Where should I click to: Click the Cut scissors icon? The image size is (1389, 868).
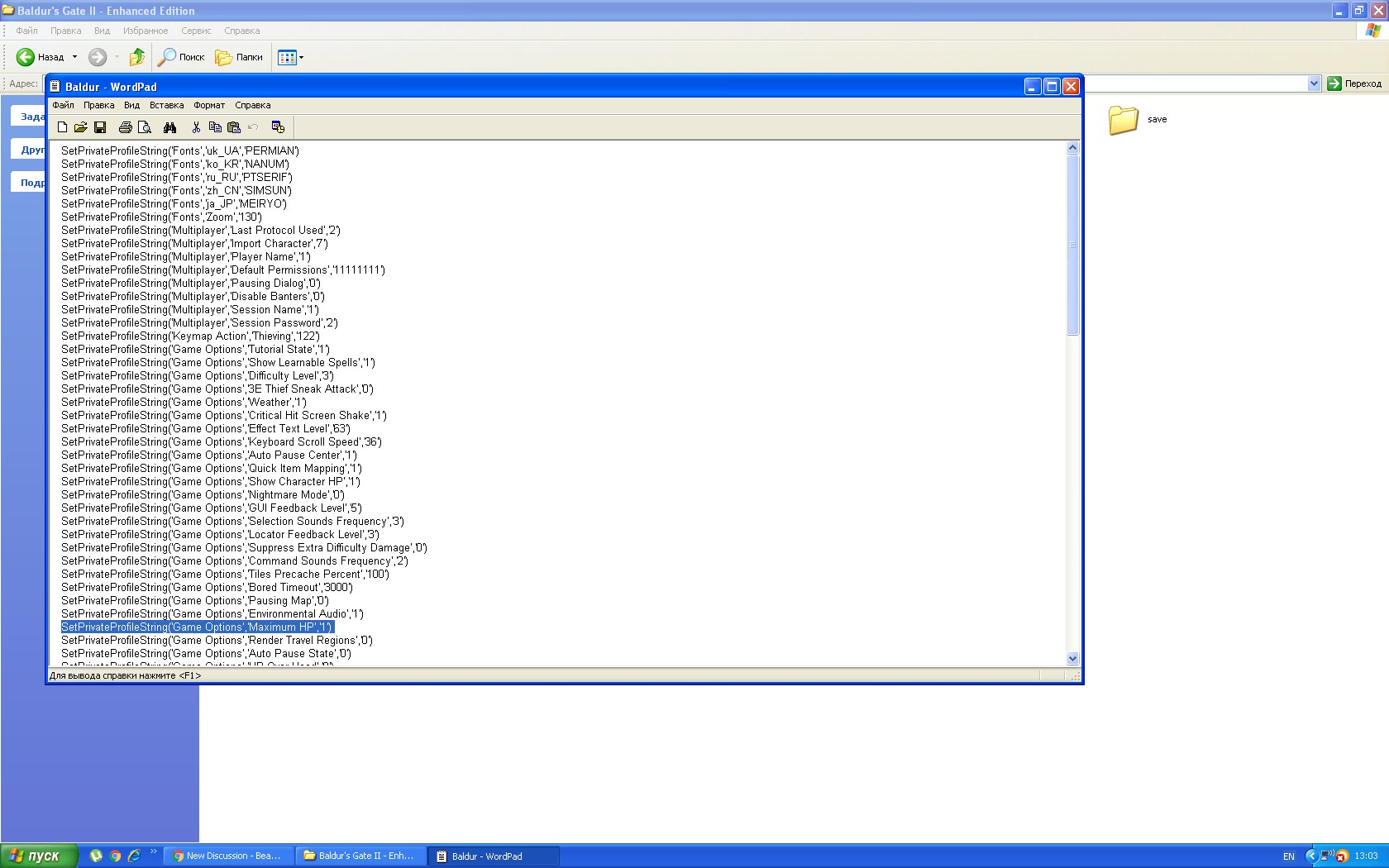tap(196, 127)
